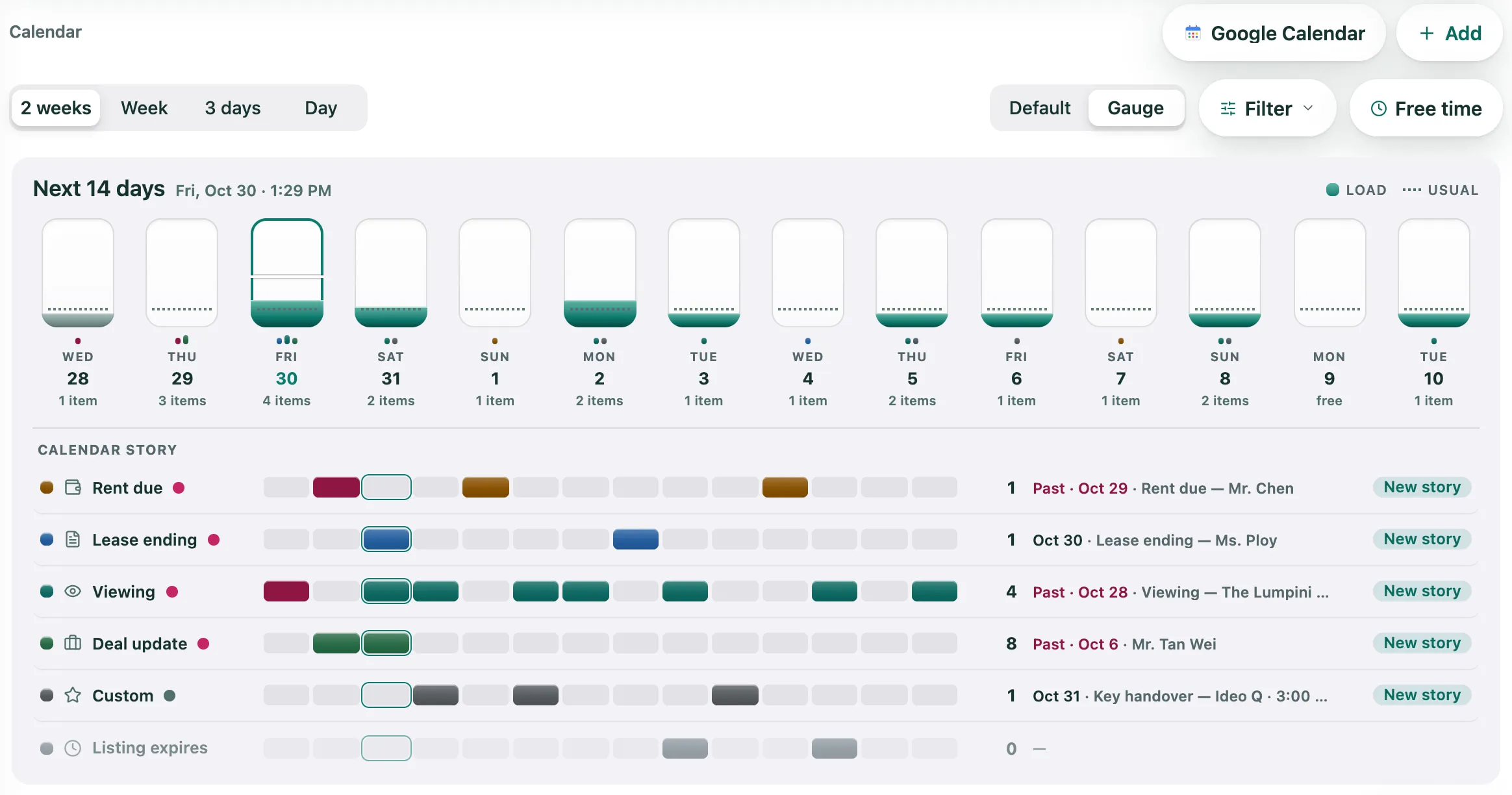1512x795 pixels.
Task: Toggle the Custom gray color dot
Action: point(47,696)
